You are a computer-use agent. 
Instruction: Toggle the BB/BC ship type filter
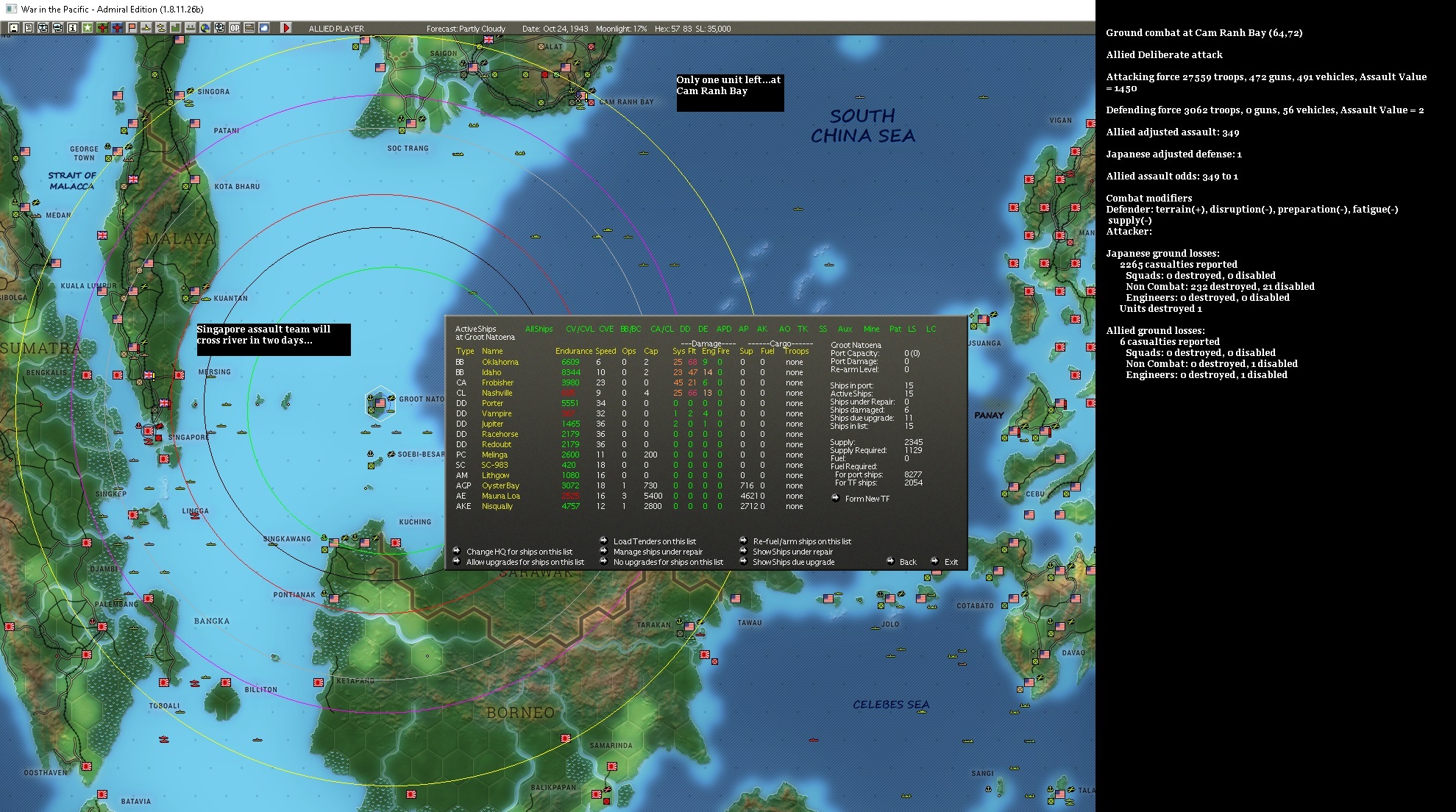pyautogui.click(x=631, y=330)
